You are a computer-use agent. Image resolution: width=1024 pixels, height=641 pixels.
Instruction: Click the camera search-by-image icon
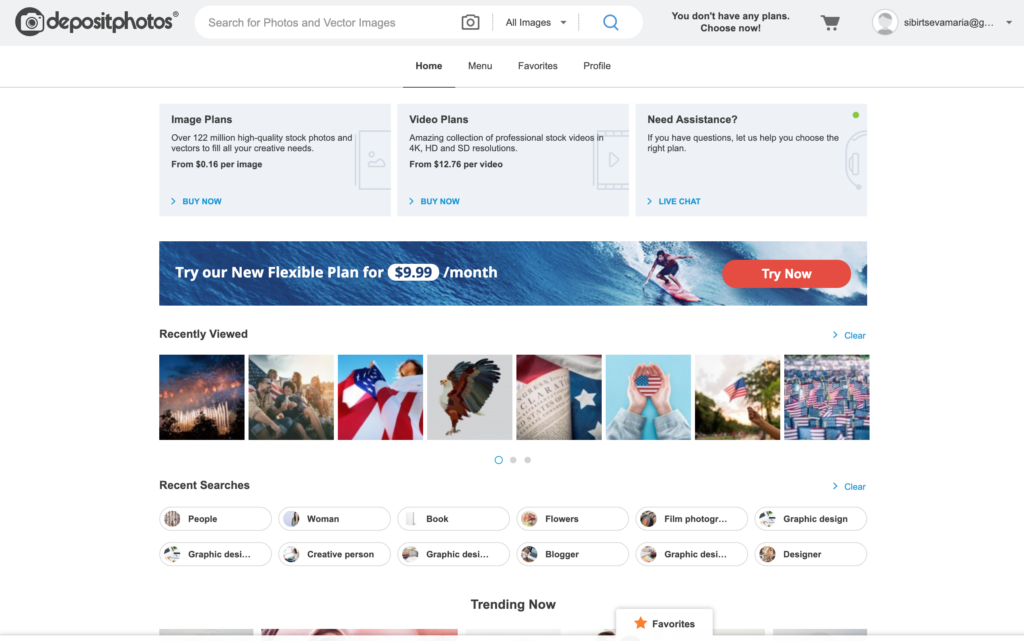470,22
